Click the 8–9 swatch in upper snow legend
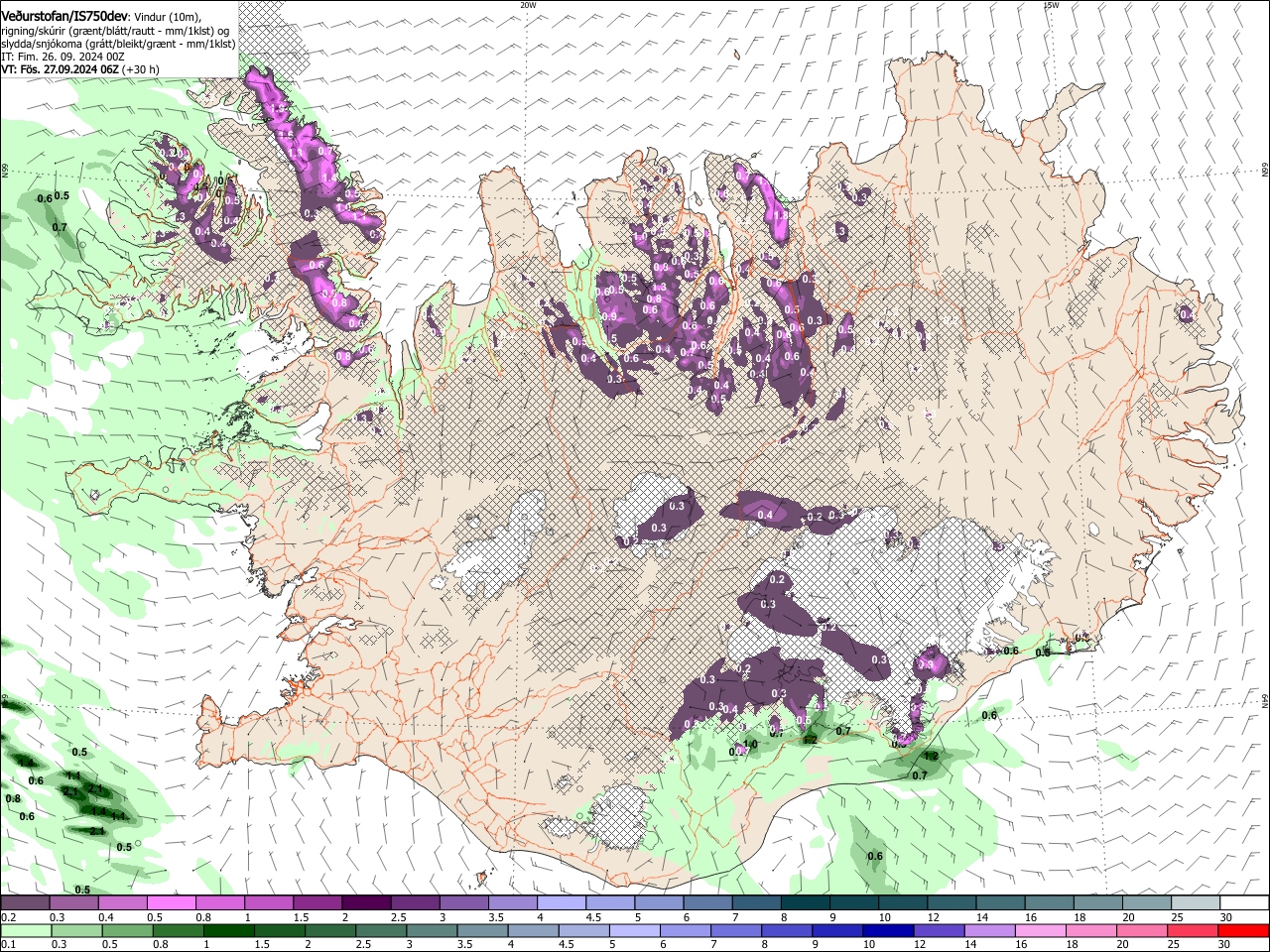 [805, 903]
